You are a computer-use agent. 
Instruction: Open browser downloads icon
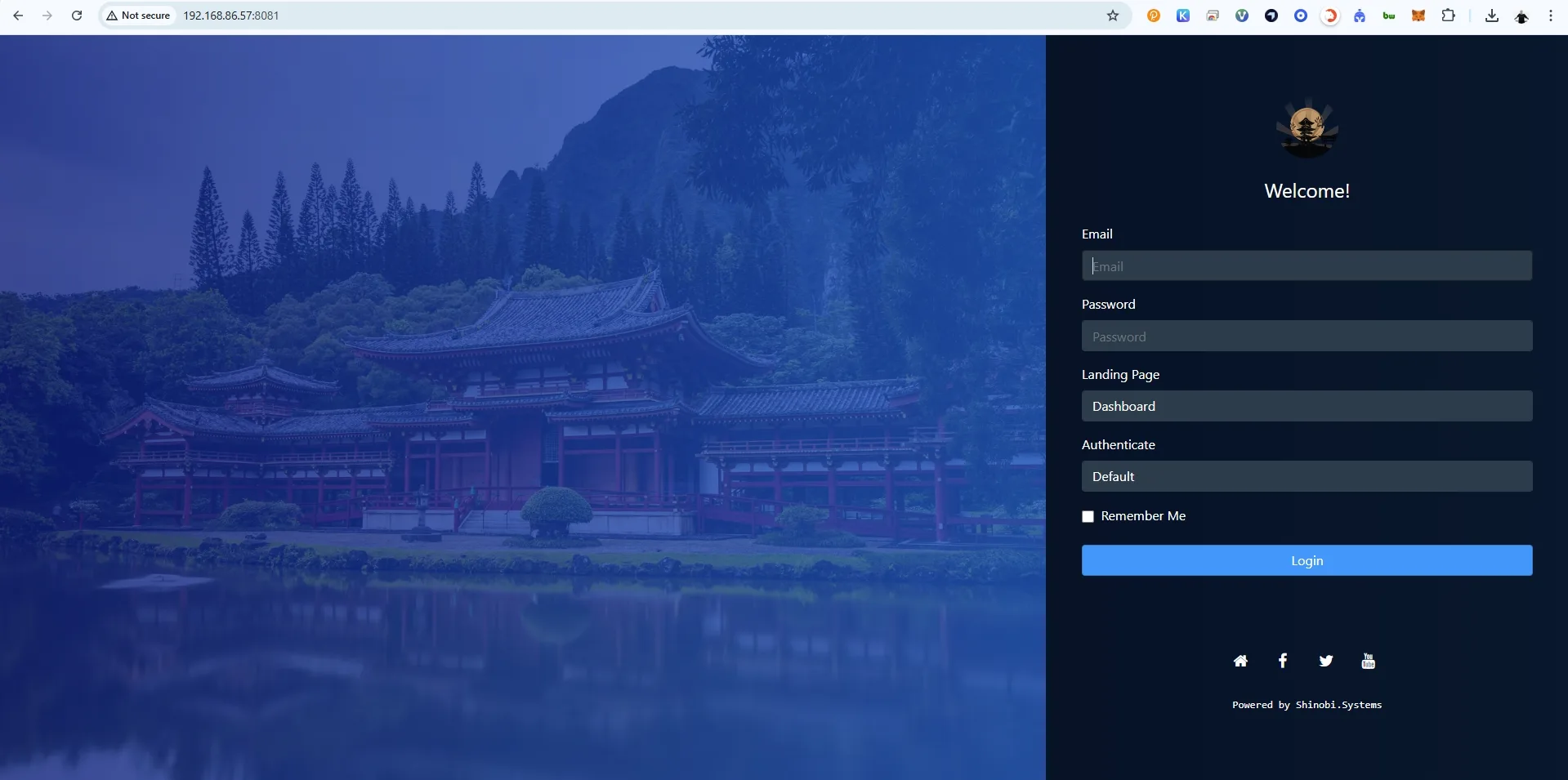click(1491, 16)
